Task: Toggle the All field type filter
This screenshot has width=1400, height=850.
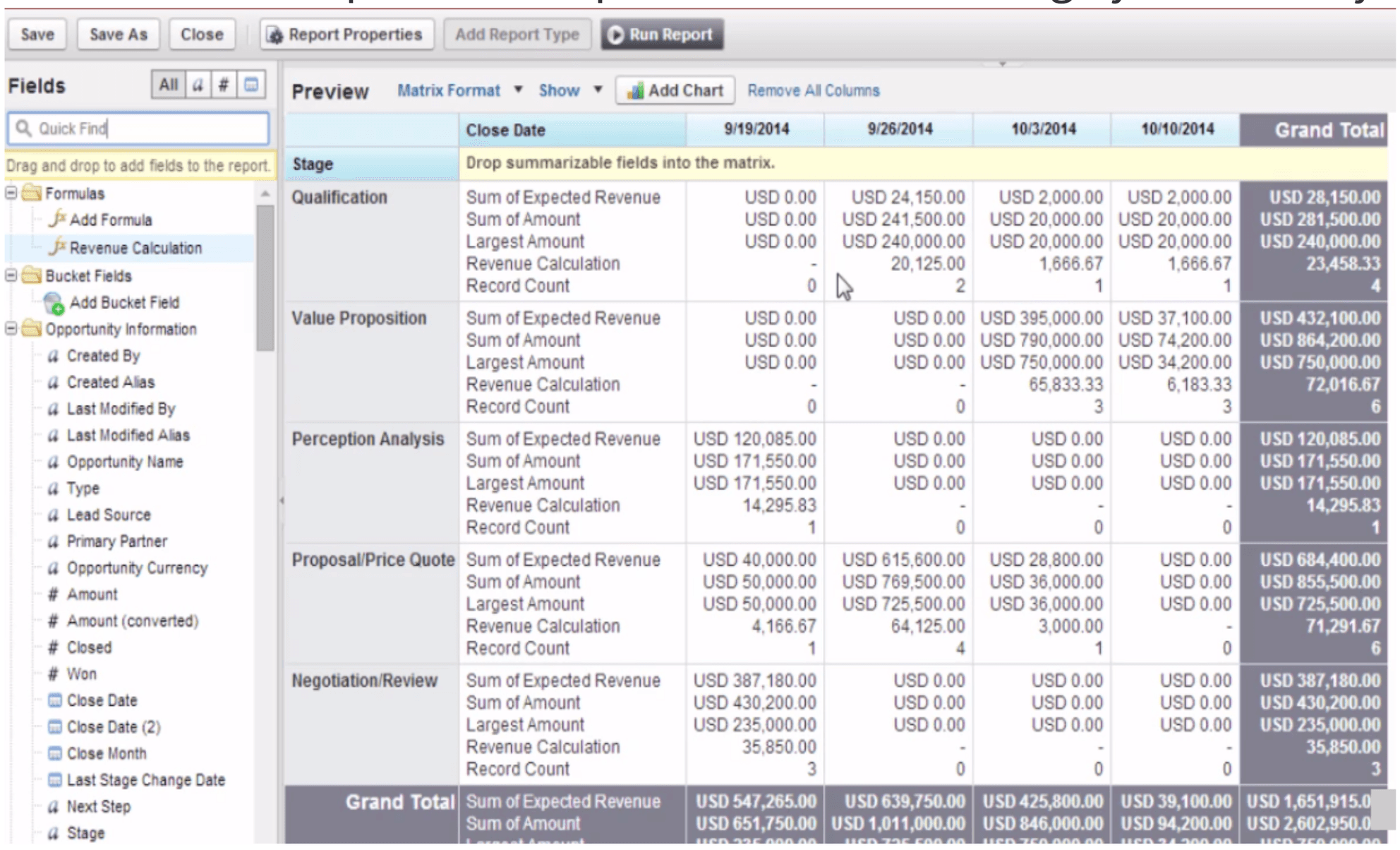Action: [x=169, y=85]
